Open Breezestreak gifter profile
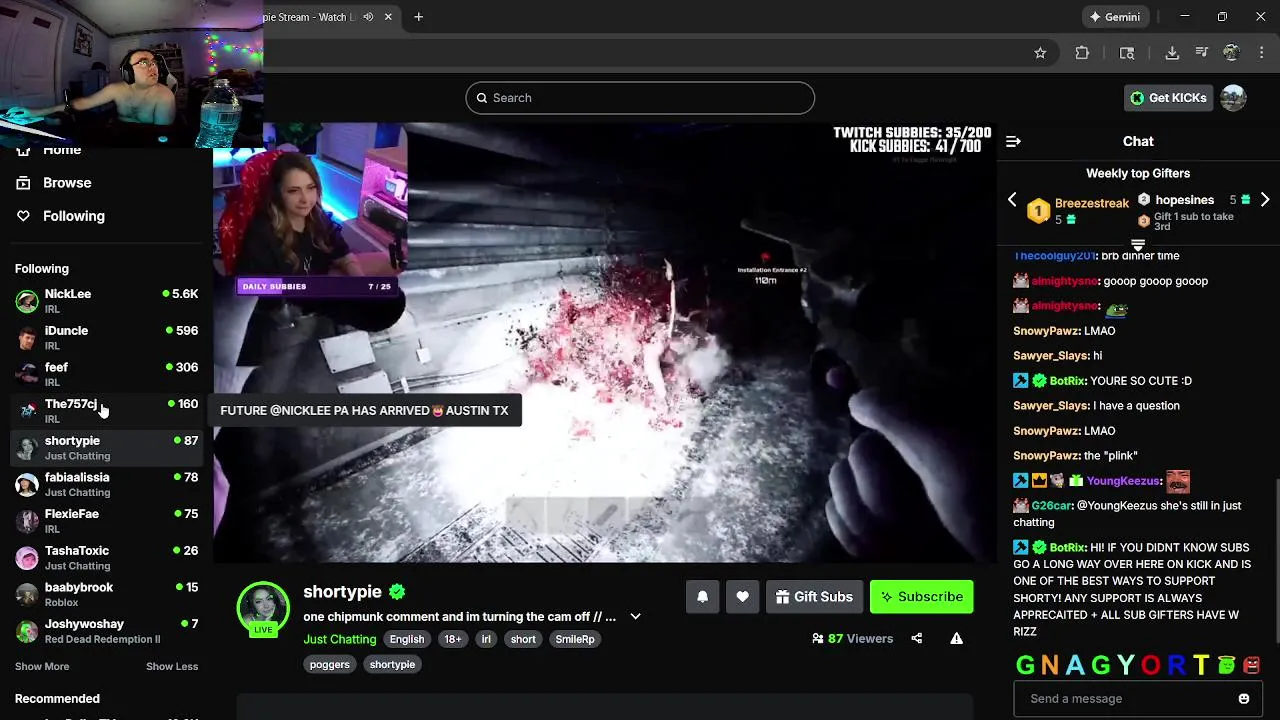 pyautogui.click(x=1091, y=203)
